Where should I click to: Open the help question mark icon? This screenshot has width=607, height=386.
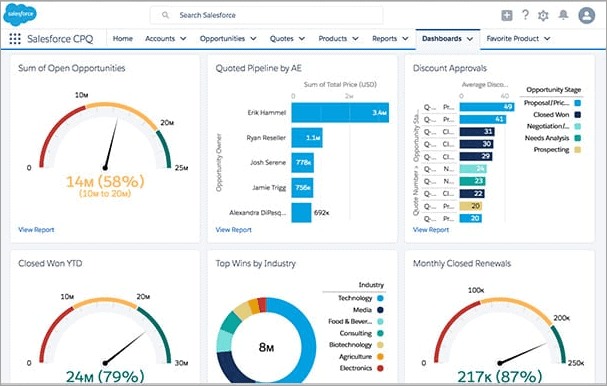click(525, 15)
